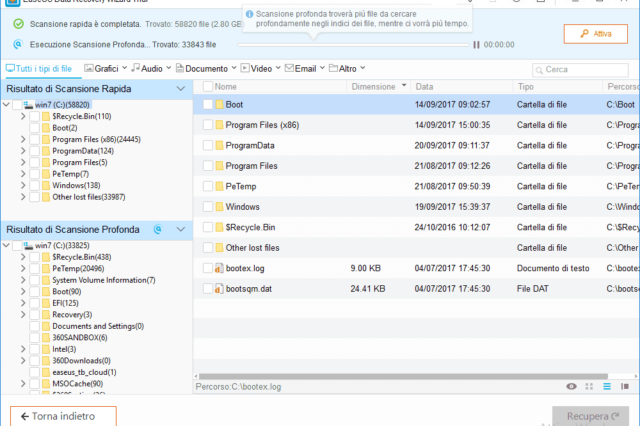This screenshot has height=426, width=640.
Task: Click the Recovery(3) folder icon in tree
Action: [46, 315]
